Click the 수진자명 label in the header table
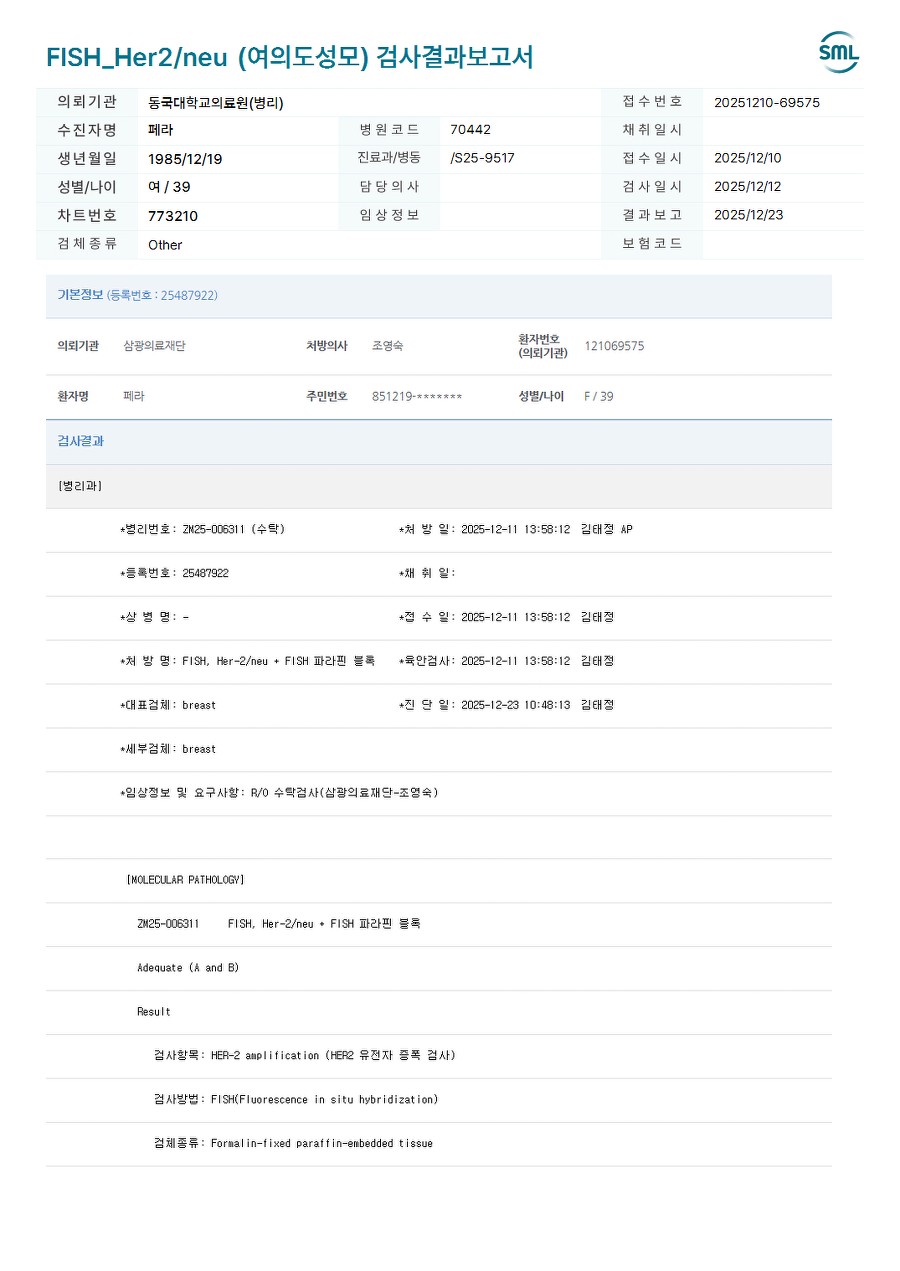 pos(87,130)
